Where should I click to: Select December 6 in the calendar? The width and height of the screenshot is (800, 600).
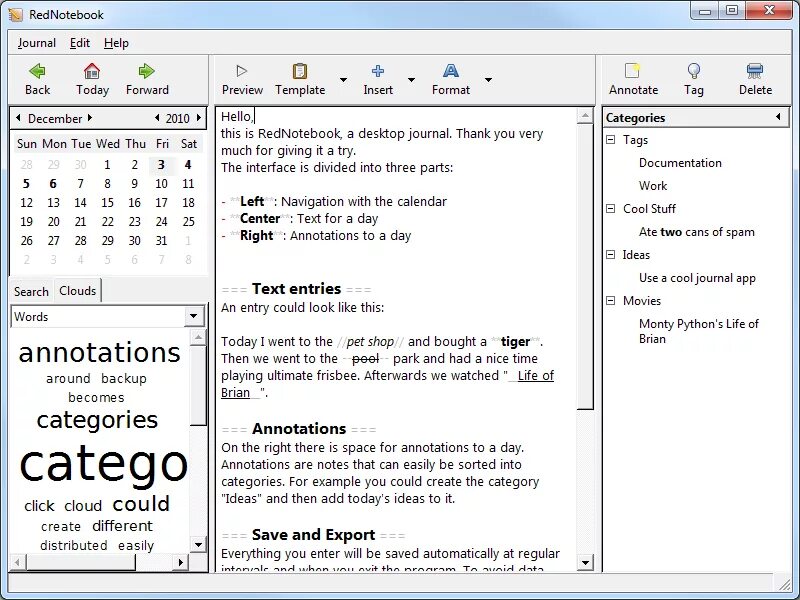[53, 184]
